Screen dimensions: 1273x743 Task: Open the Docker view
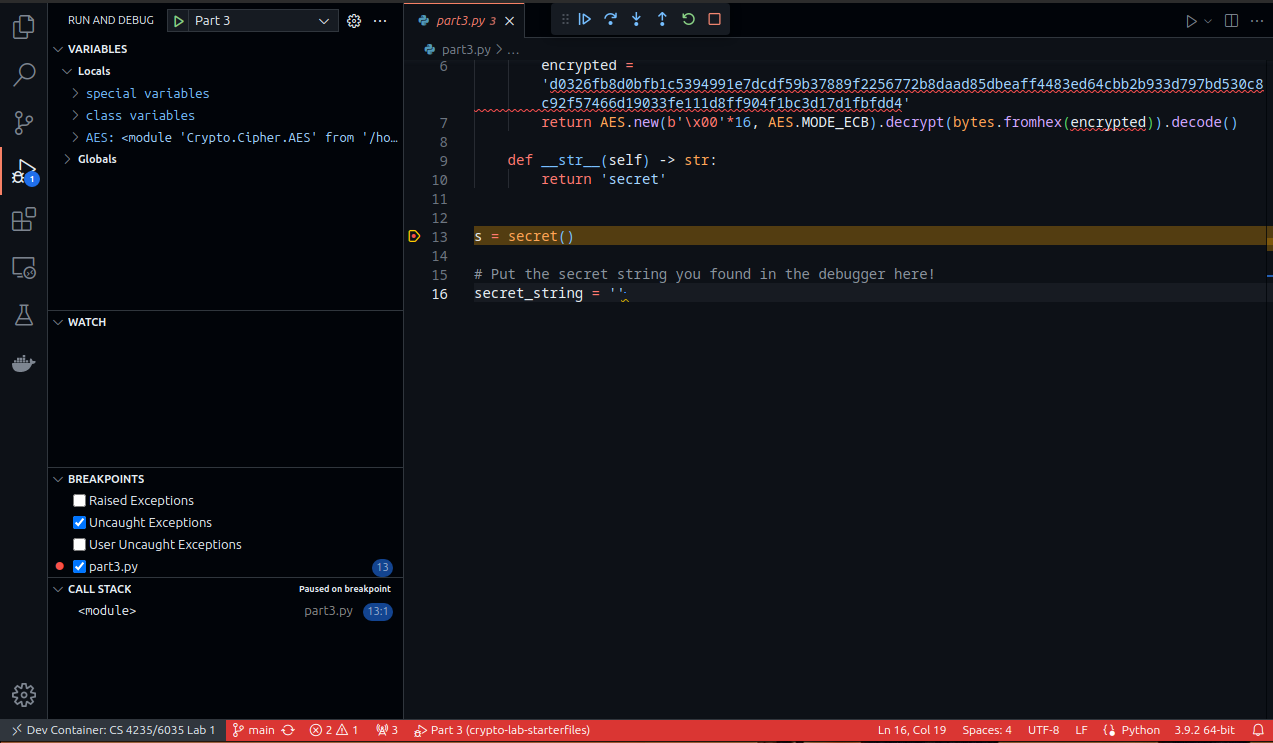tap(24, 364)
